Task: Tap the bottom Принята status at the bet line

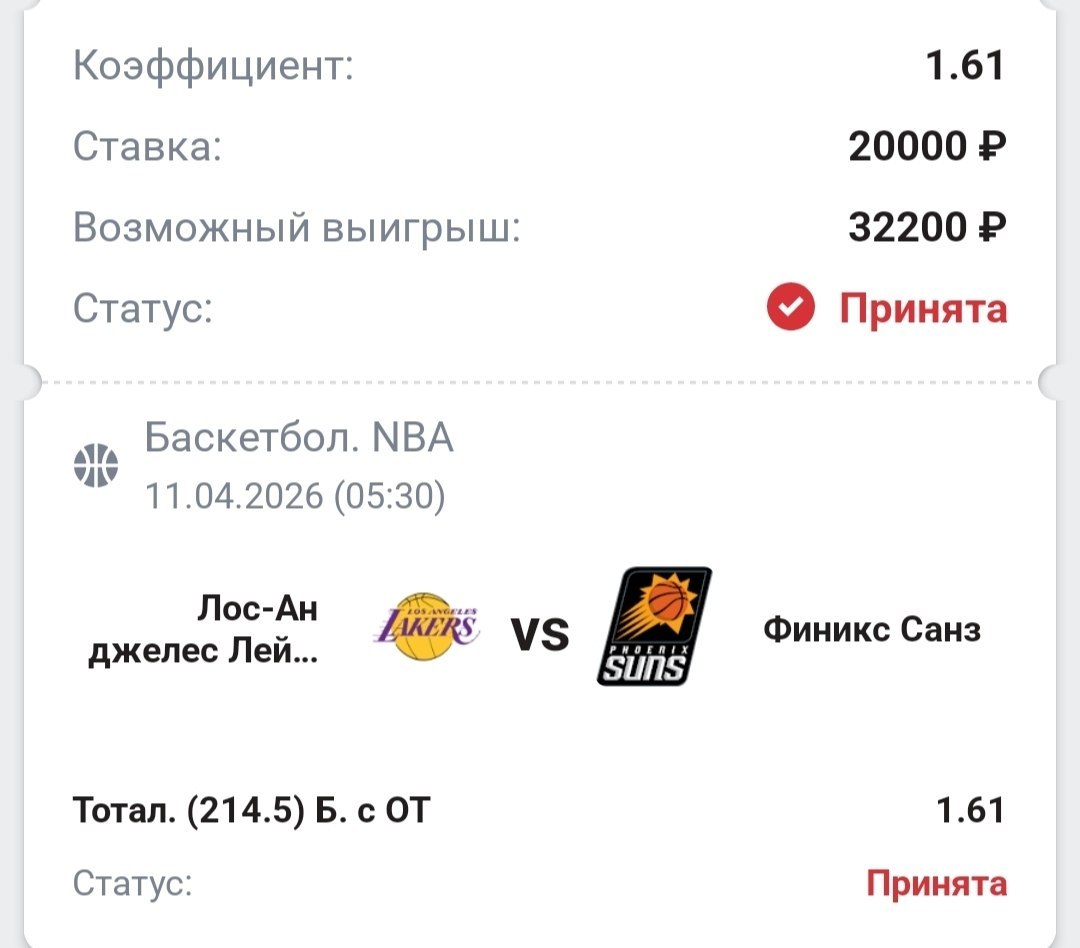Action: click(936, 884)
